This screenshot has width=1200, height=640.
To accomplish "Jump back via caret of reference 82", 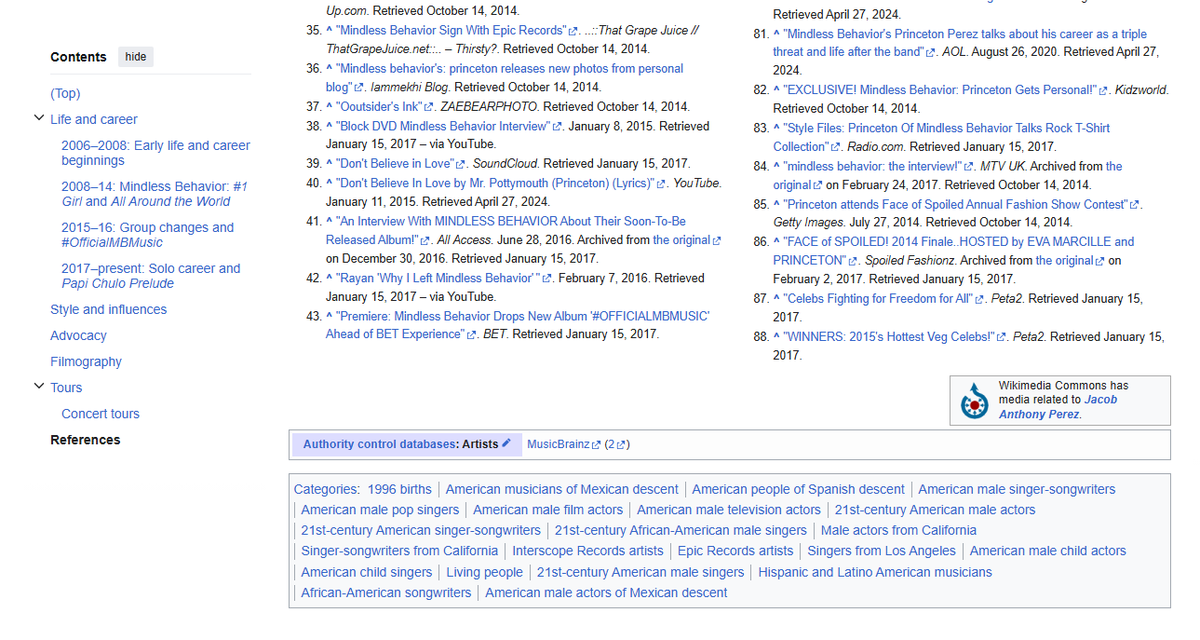I will pos(778,91).
